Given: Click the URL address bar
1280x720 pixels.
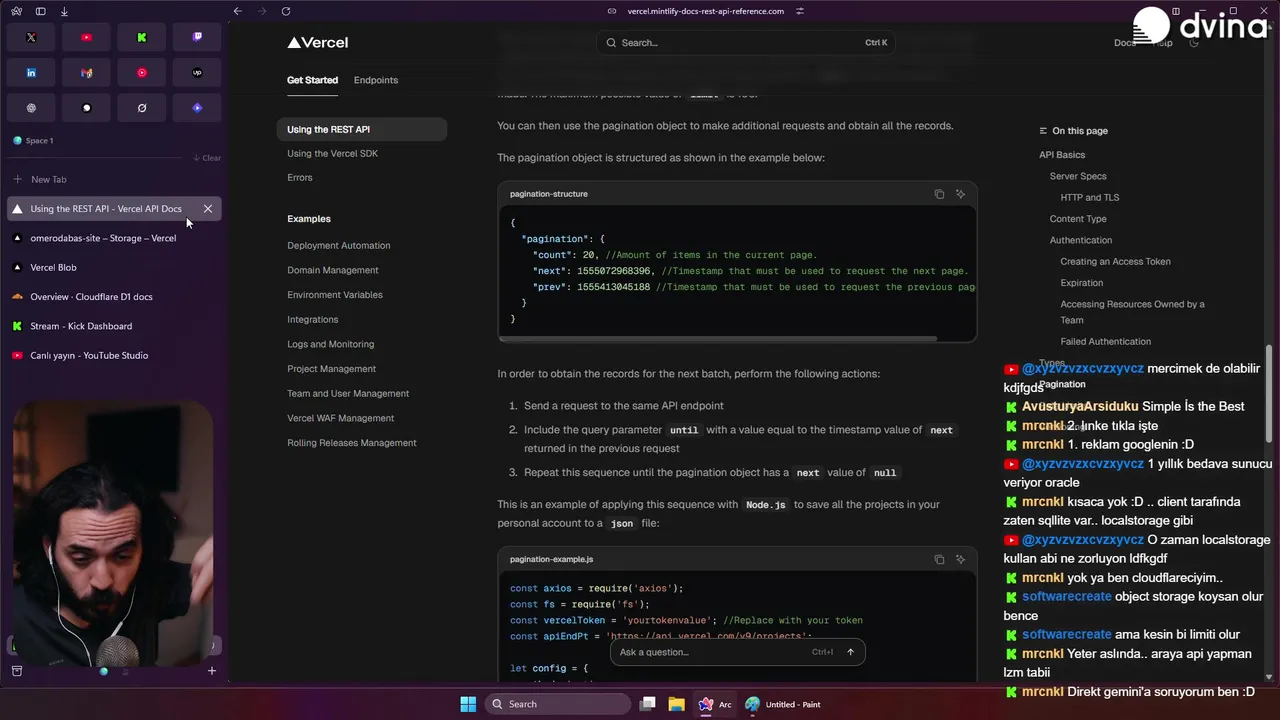Looking at the screenshot, I should (x=706, y=11).
